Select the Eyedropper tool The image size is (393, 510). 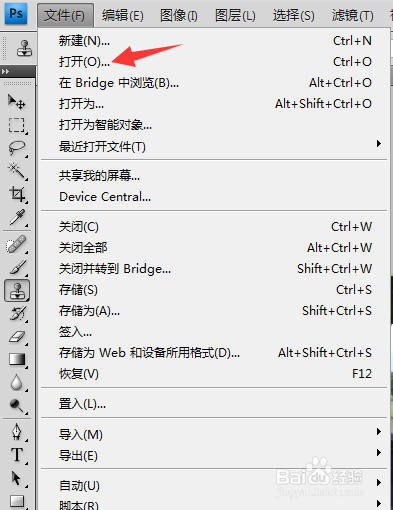tap(16, 217)
